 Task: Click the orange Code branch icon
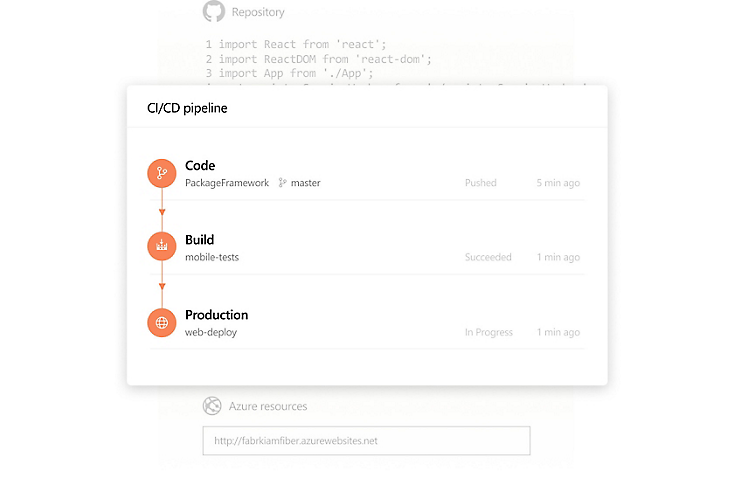click(161, 173)
